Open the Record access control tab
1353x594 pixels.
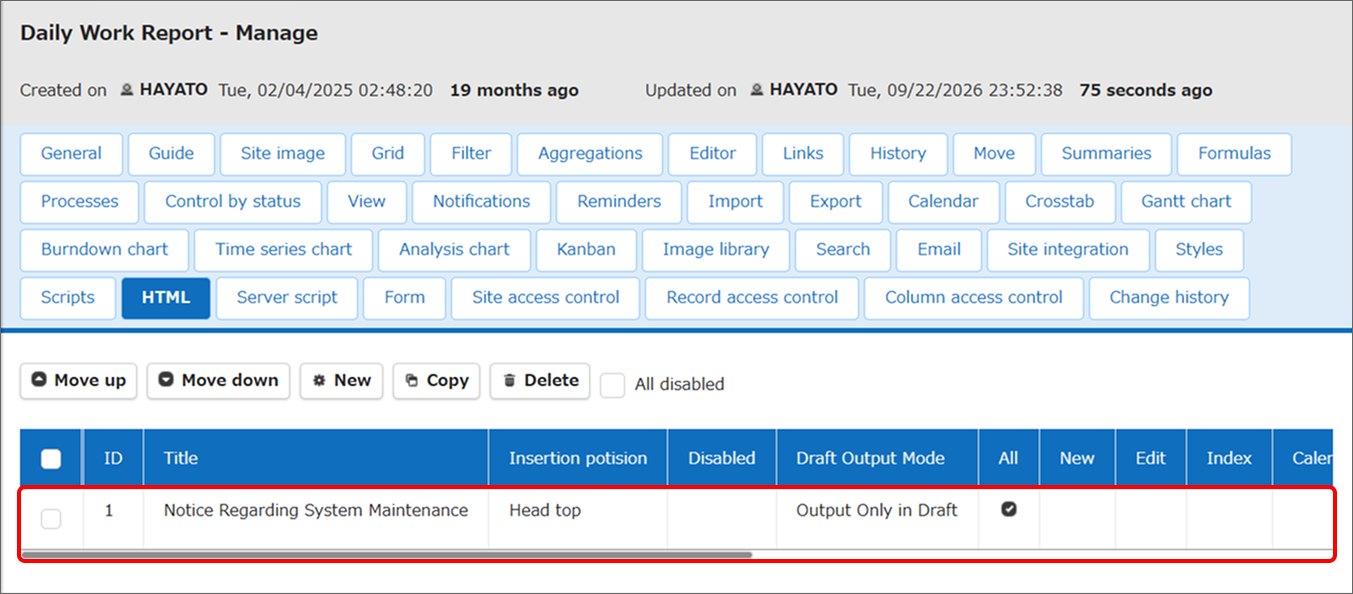752,298
